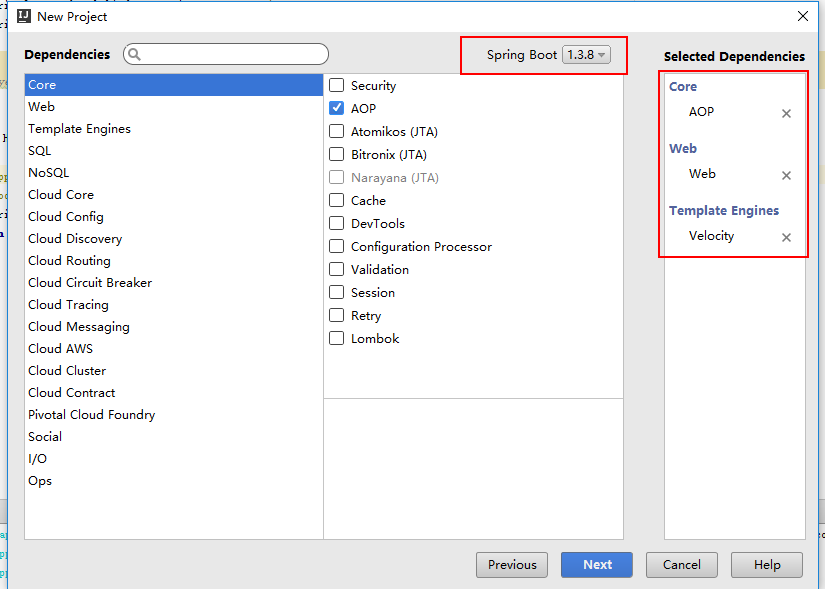
Task: Open Spring Boot version dropdown
Action: [x=586, y=55]
